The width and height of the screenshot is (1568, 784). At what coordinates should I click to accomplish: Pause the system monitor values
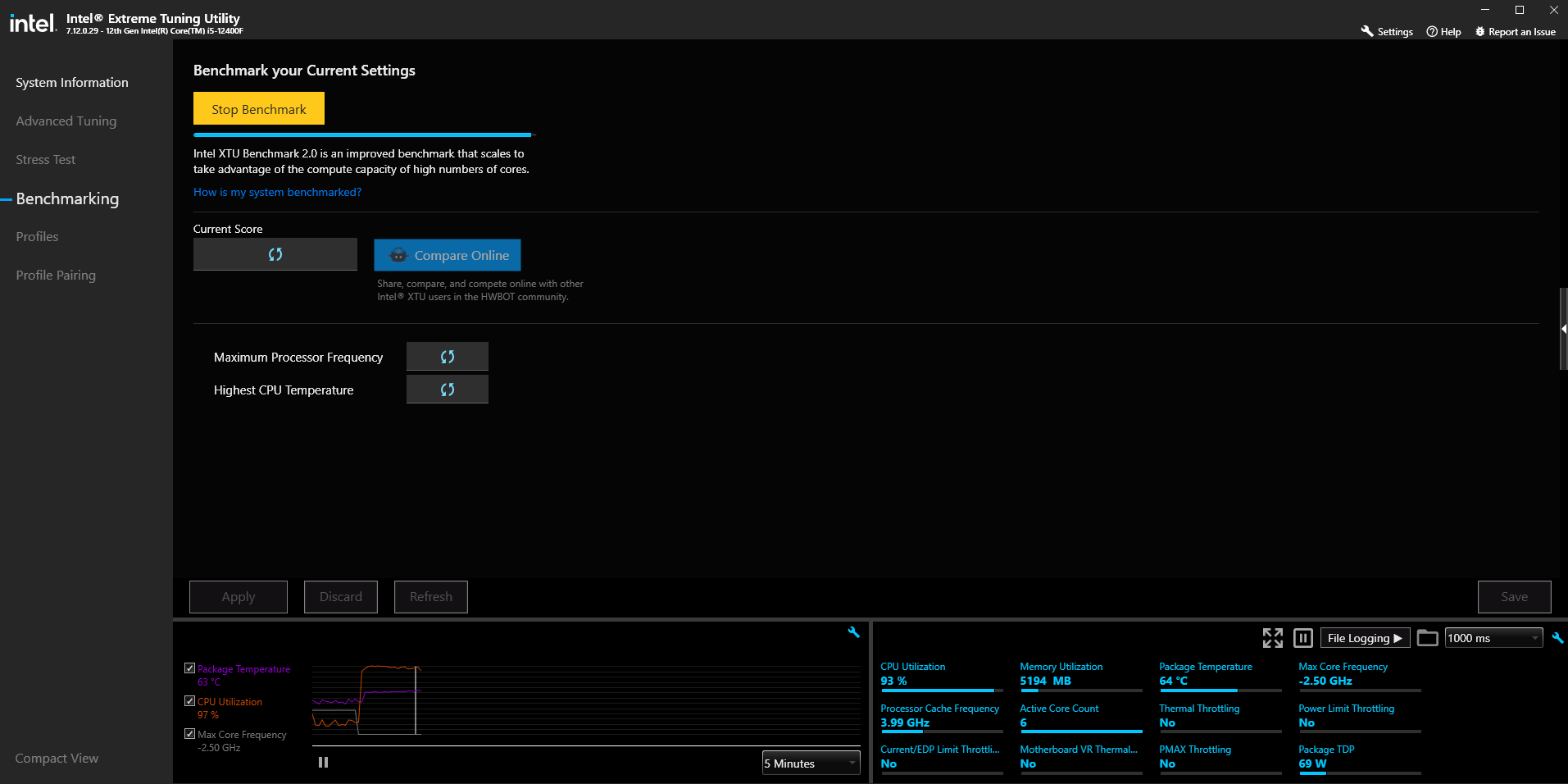(x=1303, y=638)
